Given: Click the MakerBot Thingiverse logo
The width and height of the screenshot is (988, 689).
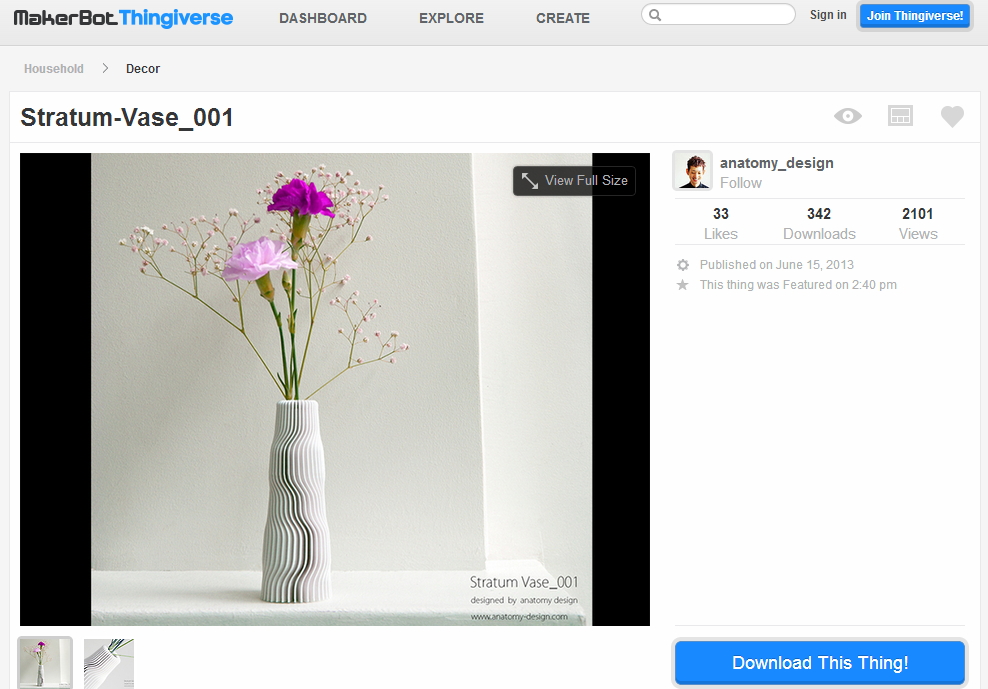Looking at the screenshot, I should [123, 17].
